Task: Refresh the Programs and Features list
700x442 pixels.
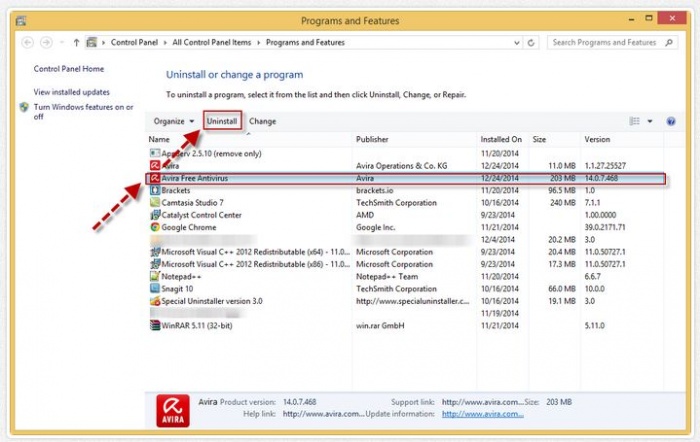Action: click(531, 43)
